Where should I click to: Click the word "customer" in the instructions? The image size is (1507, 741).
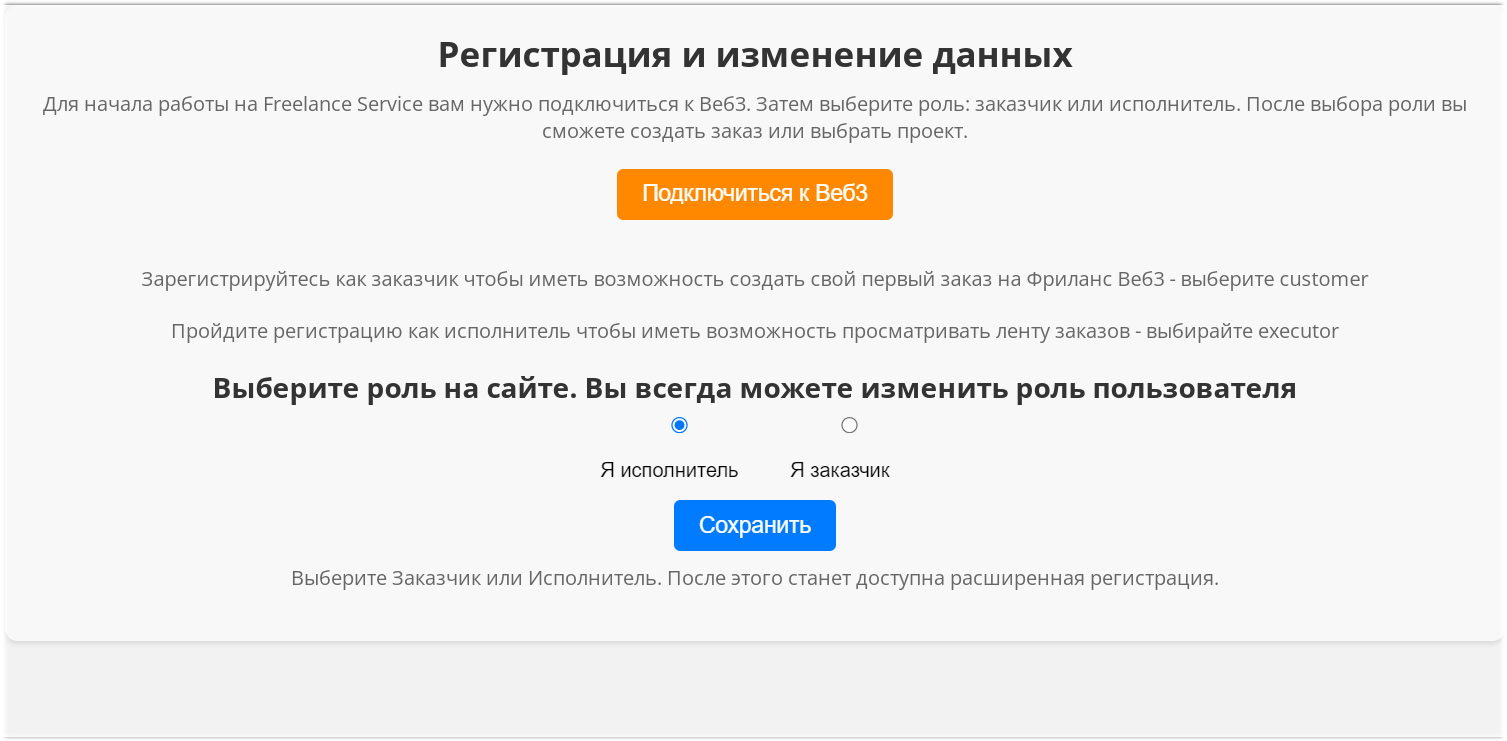[x=1326, y=279]
